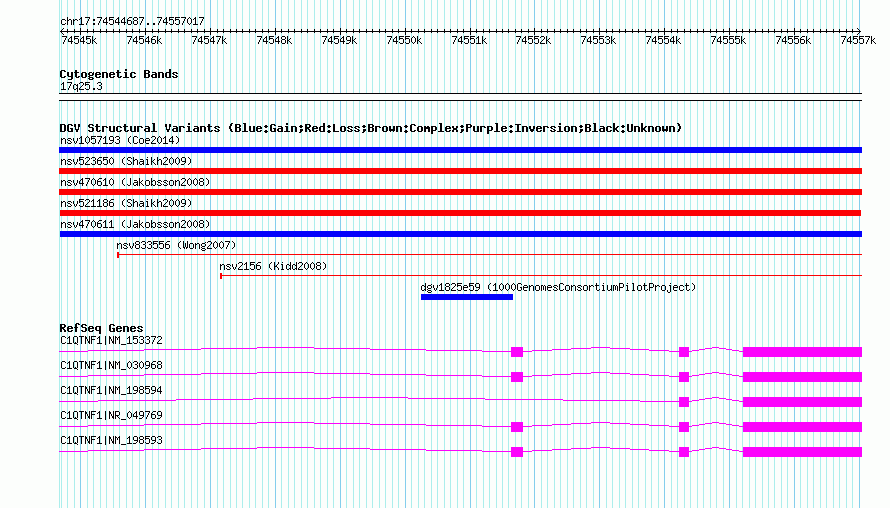Screen dimensions: 890x508
Task: Open the nsv833556 (Wong2007) label
Action: (x=176, y=245)
